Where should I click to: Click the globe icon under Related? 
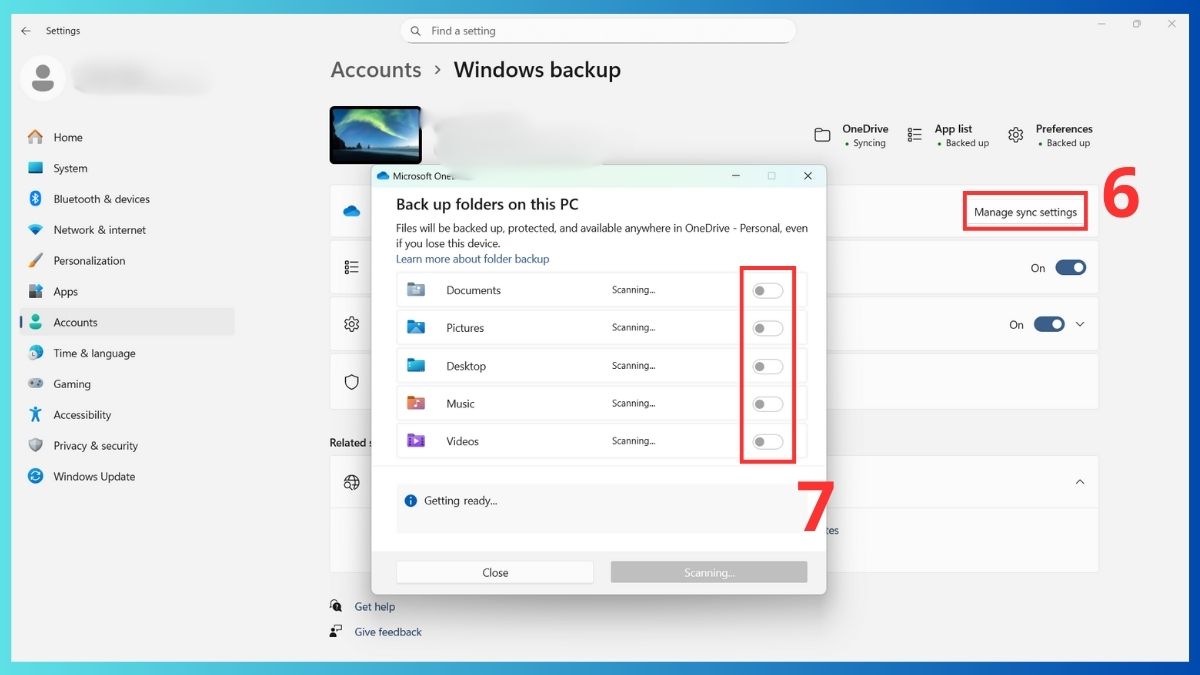tap(351, 482)
